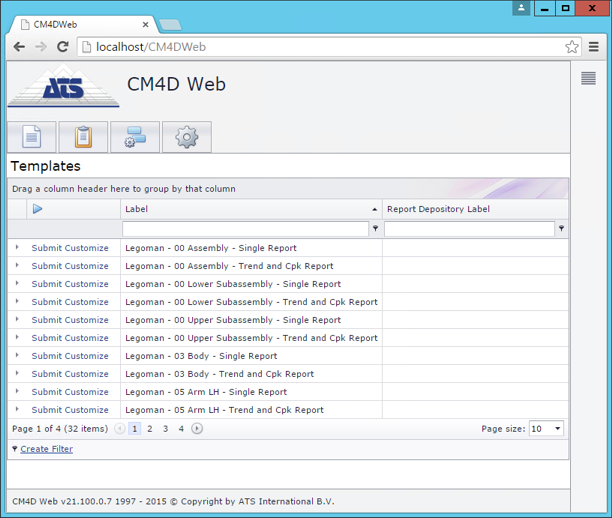The image size is (612, 518).
Task: Click Customize for 00 Assembly - Trend and Cpk Report
Action: tap(87, 266)
